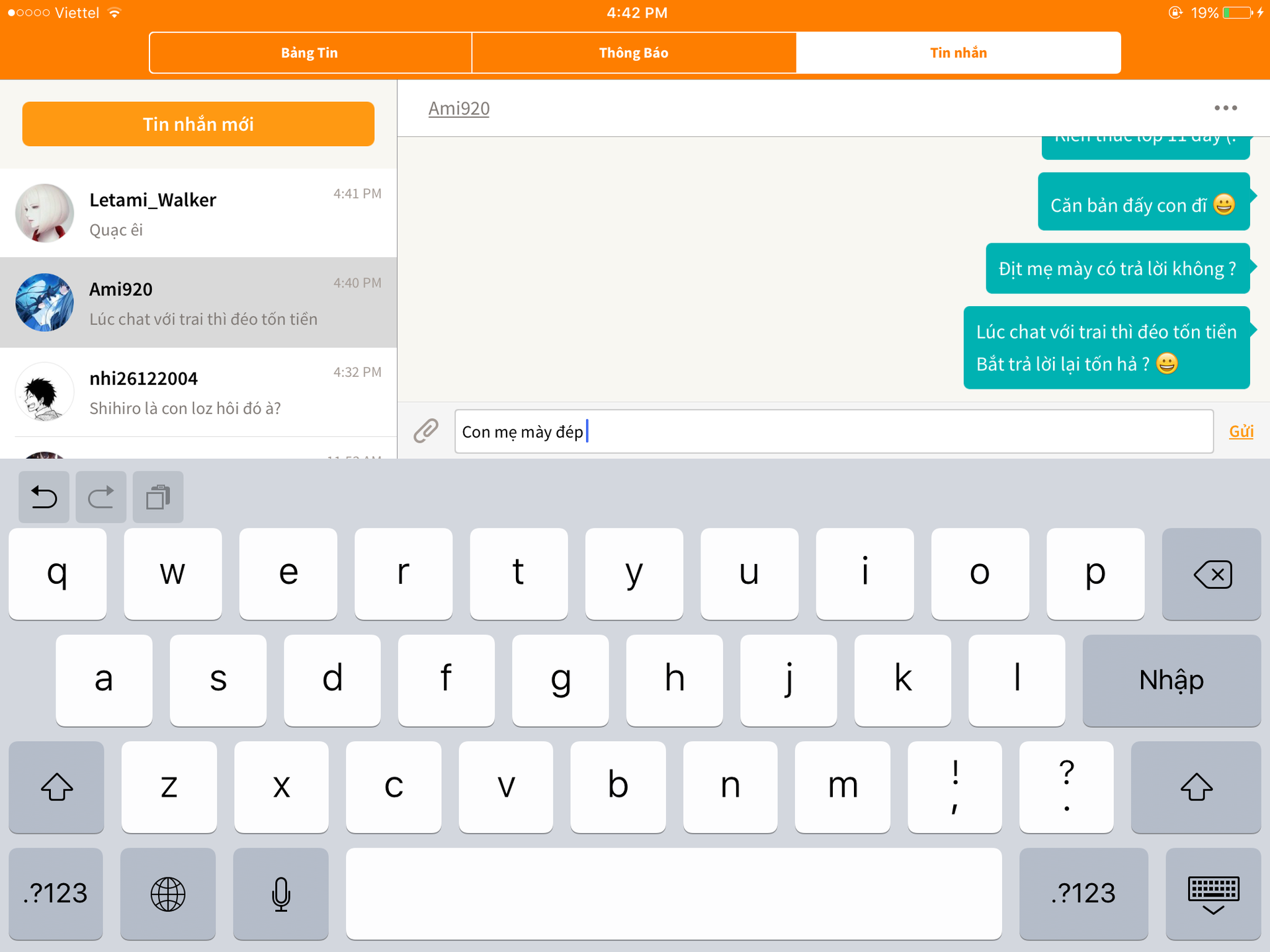This screenshot has height=952, width=1270.
Task: Tap the s key
Action: (218, 680)
